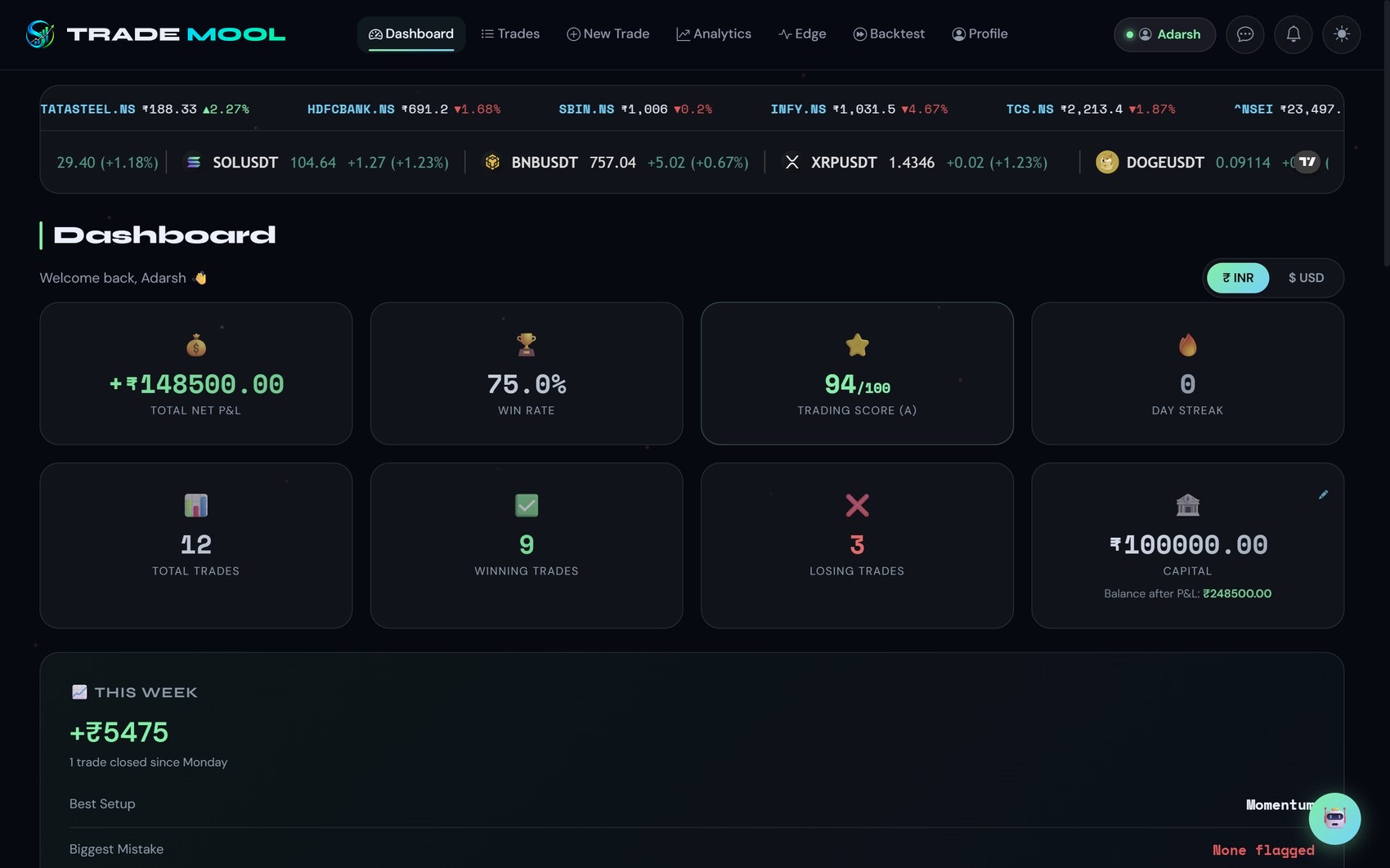Click the SBIN.NS ticker symbol
Screen dimensions: 1390x868
point(586,109)
